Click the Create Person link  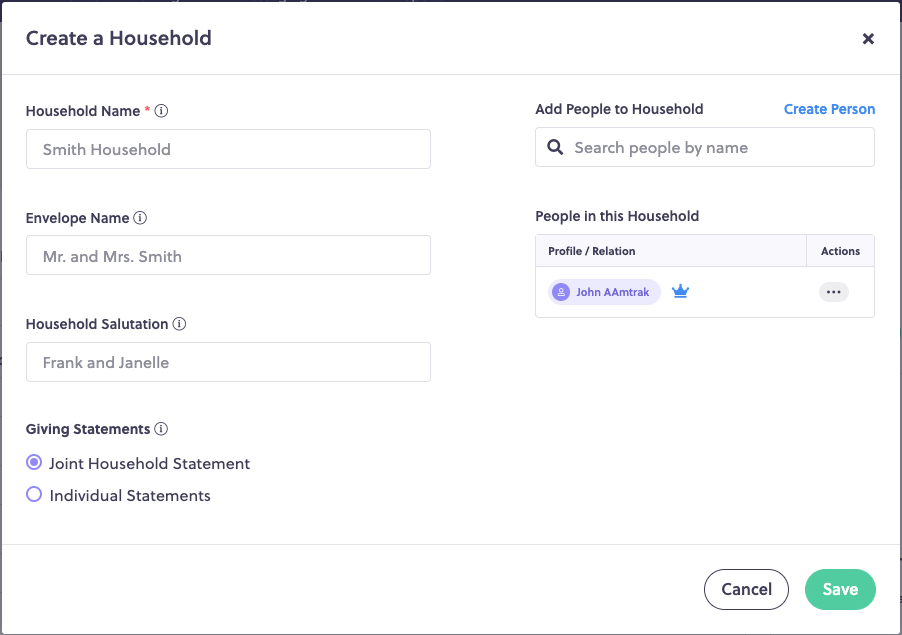point(829,109)
